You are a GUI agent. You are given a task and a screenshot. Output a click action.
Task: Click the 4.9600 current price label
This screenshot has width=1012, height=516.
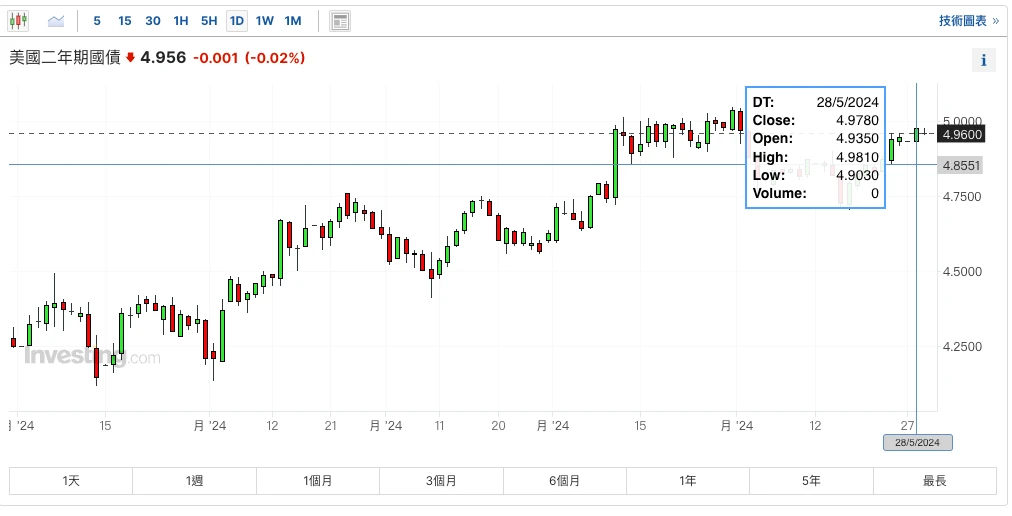[961, 134]
